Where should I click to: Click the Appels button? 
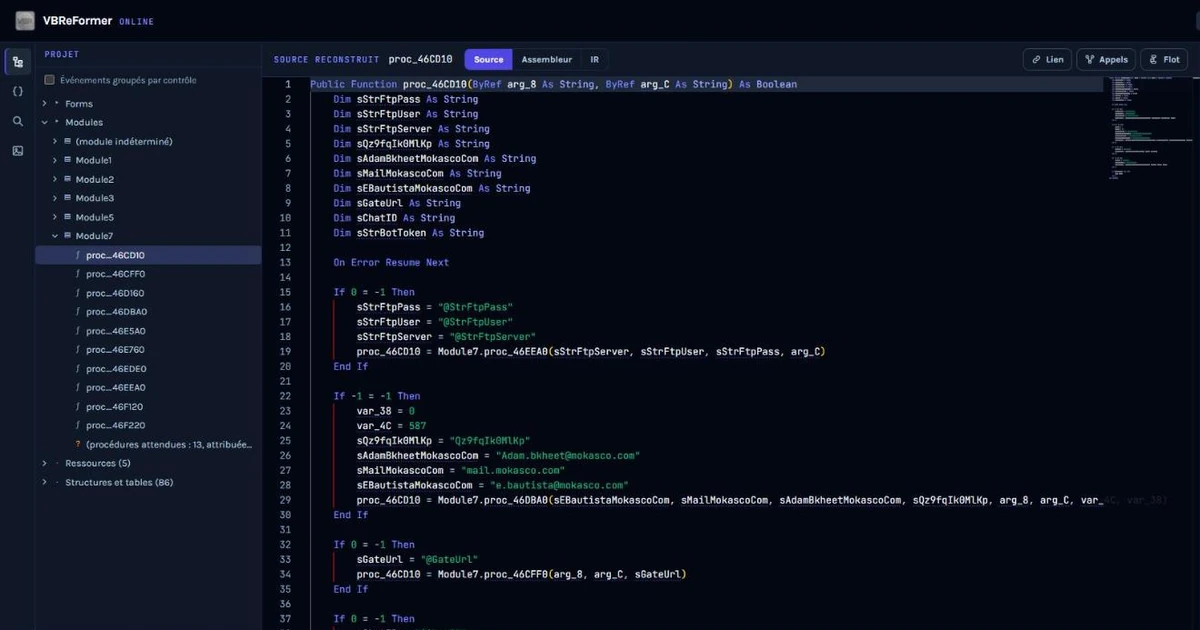point(1106,60)
